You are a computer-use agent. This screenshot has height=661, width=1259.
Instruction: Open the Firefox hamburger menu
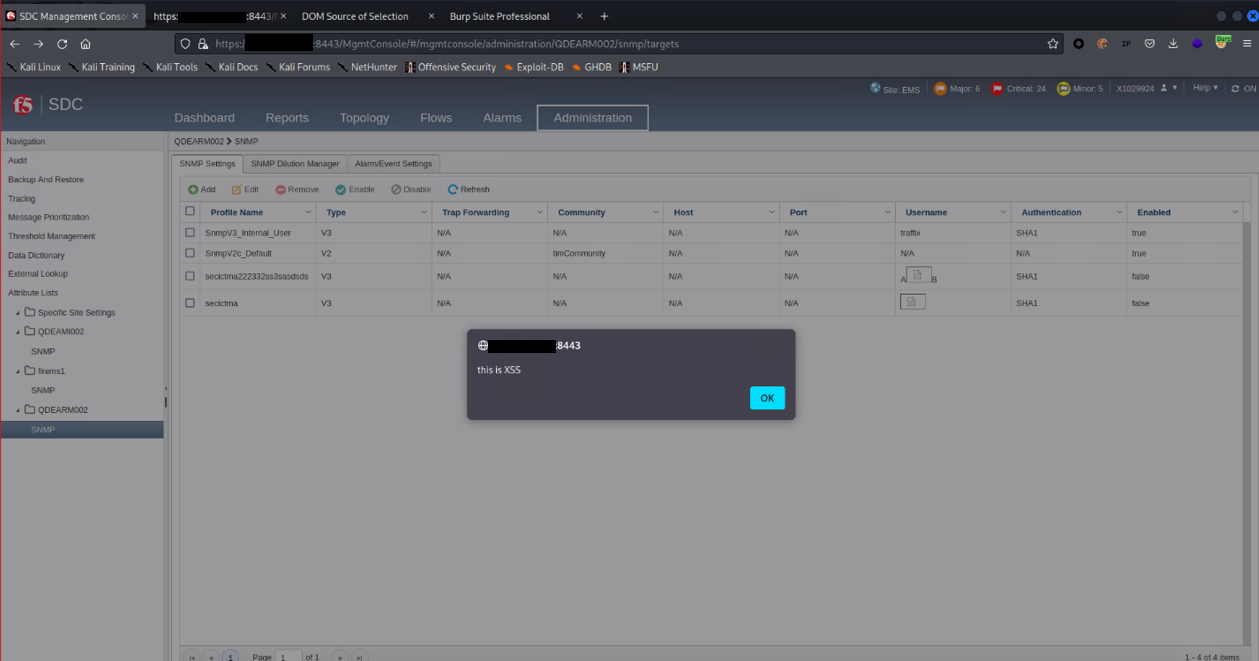point(1247,44)
